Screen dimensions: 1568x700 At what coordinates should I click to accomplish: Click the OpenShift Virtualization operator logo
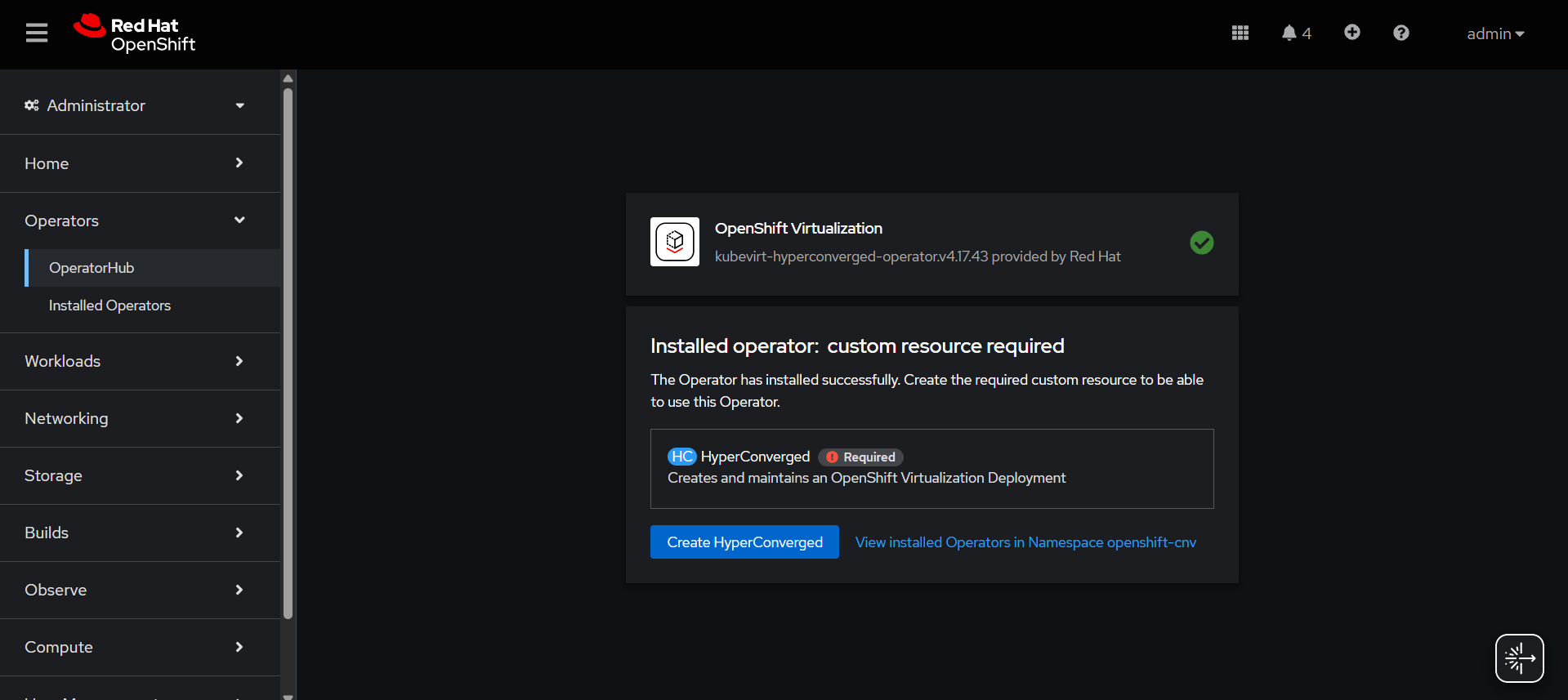click(x=674, y=242)
